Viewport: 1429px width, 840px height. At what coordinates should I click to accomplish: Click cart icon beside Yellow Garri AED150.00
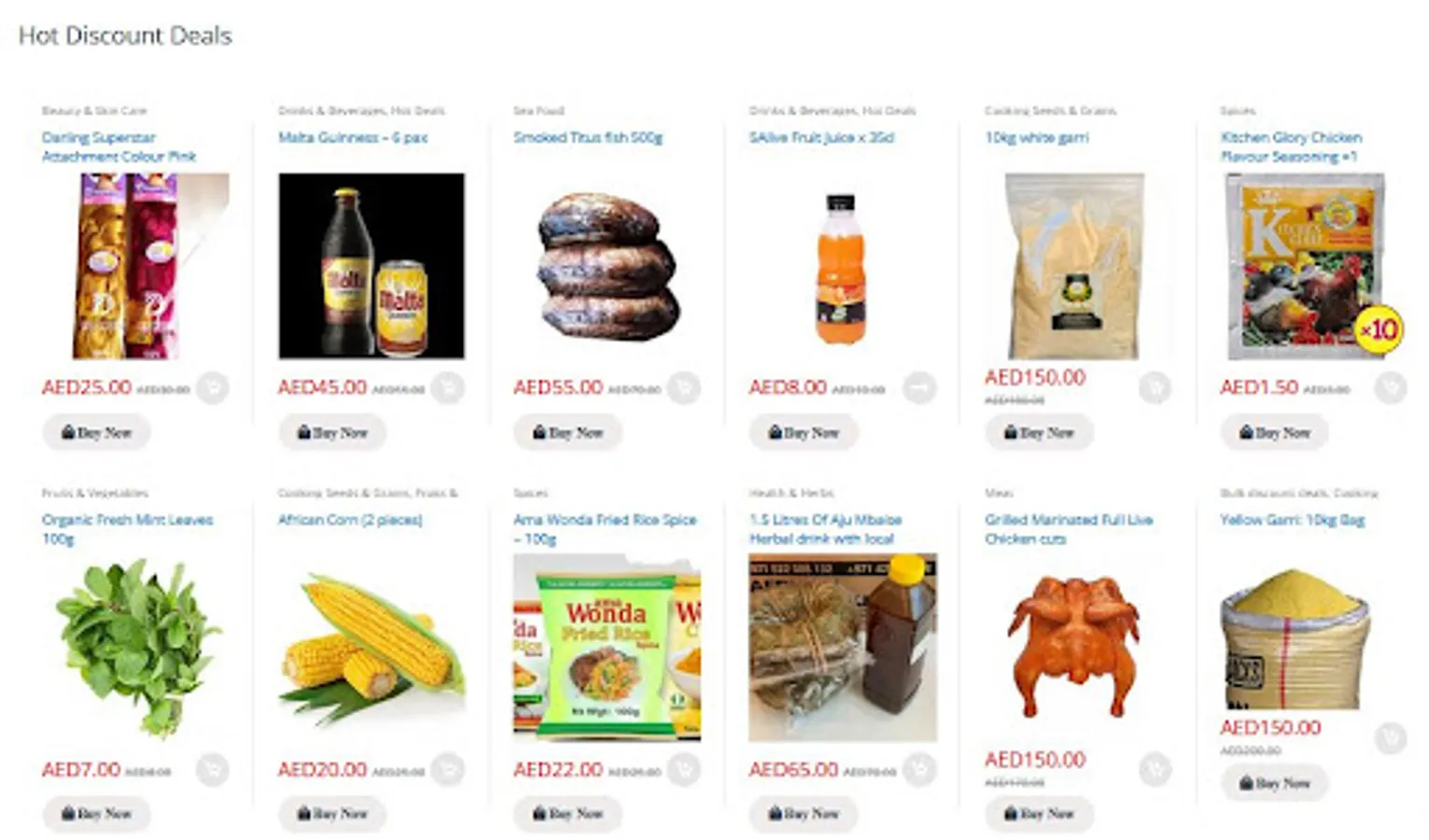click(x=1391, y=737)
